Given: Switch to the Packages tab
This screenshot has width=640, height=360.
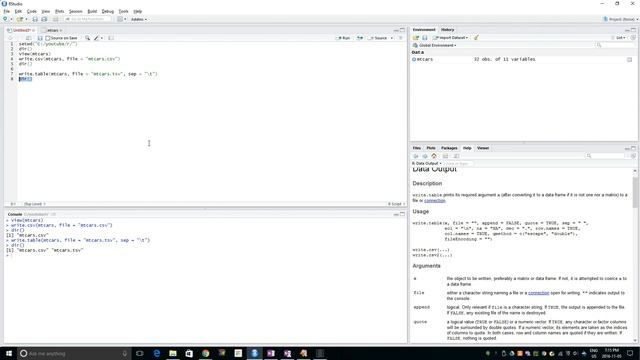Looking at the screenshot, I should (x=449, y=148).
